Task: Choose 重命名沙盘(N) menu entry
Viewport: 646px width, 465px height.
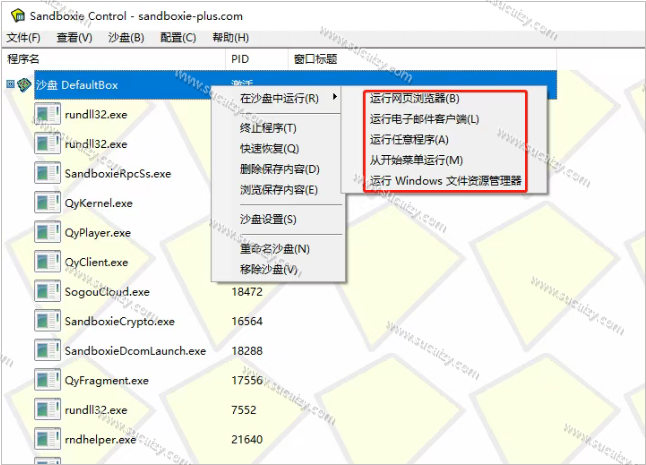Action: pos(275,249)
